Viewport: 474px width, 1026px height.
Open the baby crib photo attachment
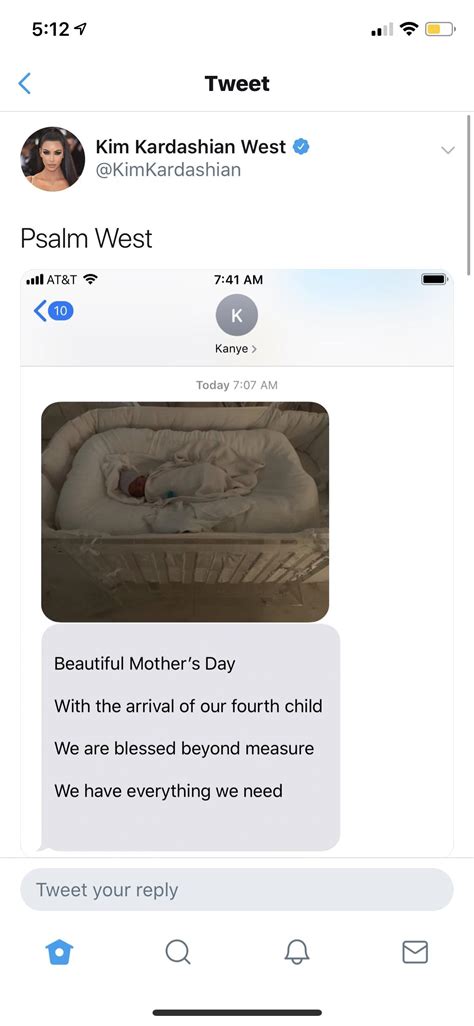185,512
